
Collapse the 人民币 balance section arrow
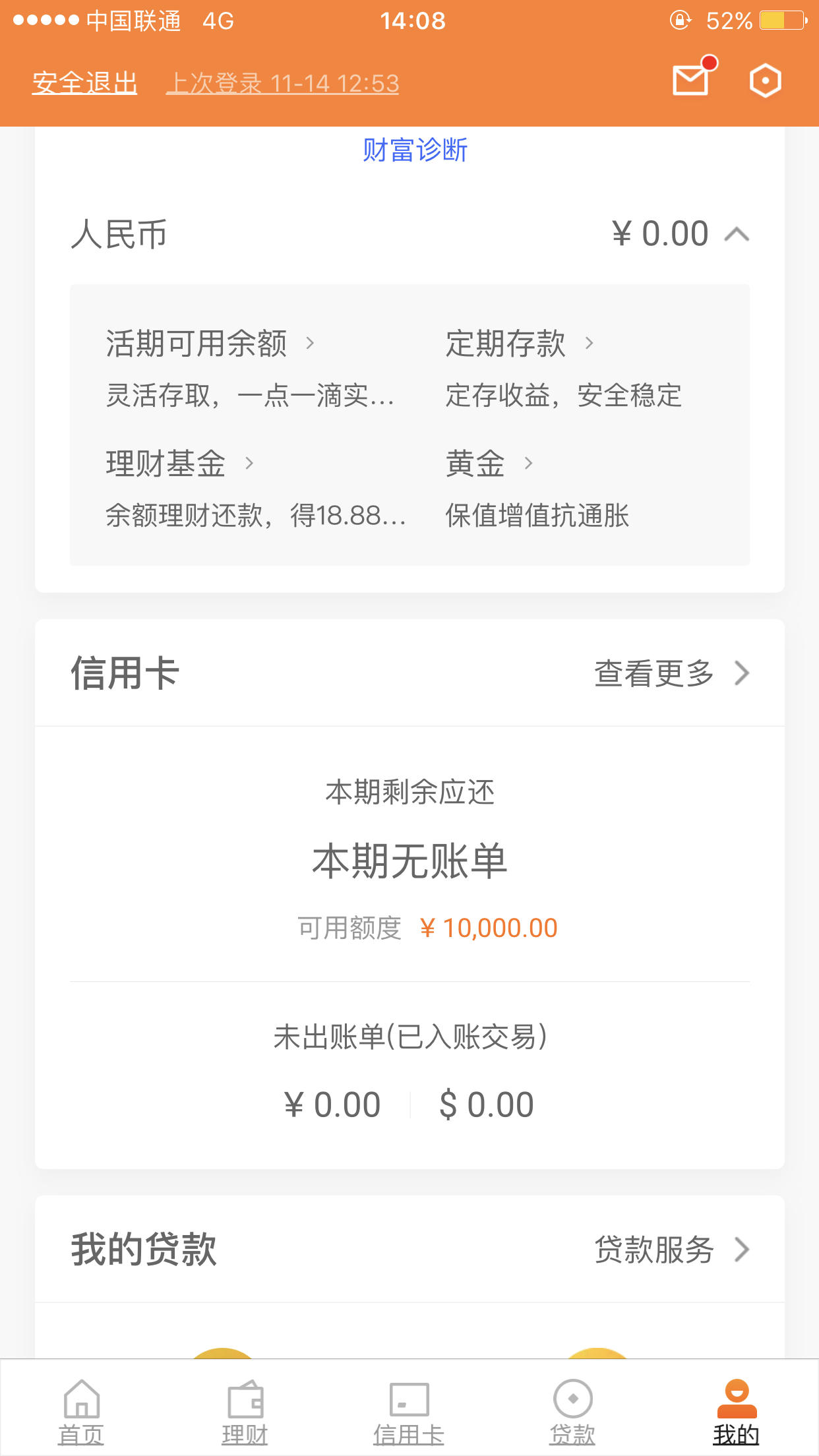coord(737,234)
